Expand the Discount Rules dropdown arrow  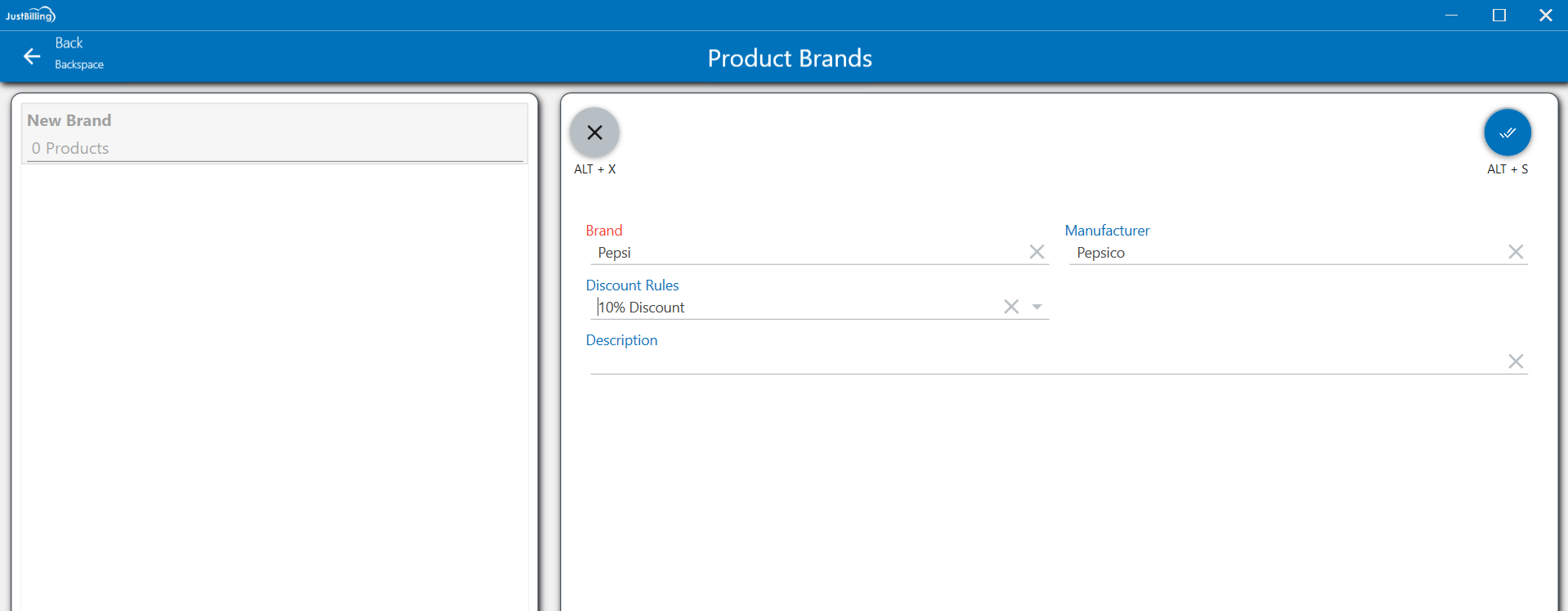[x=1037, y=307]
